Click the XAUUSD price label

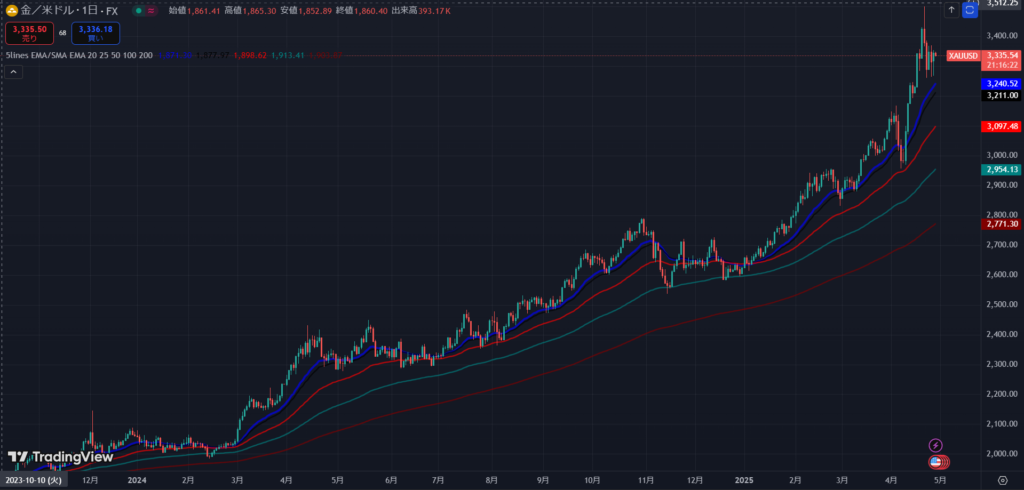click(963, 56)
